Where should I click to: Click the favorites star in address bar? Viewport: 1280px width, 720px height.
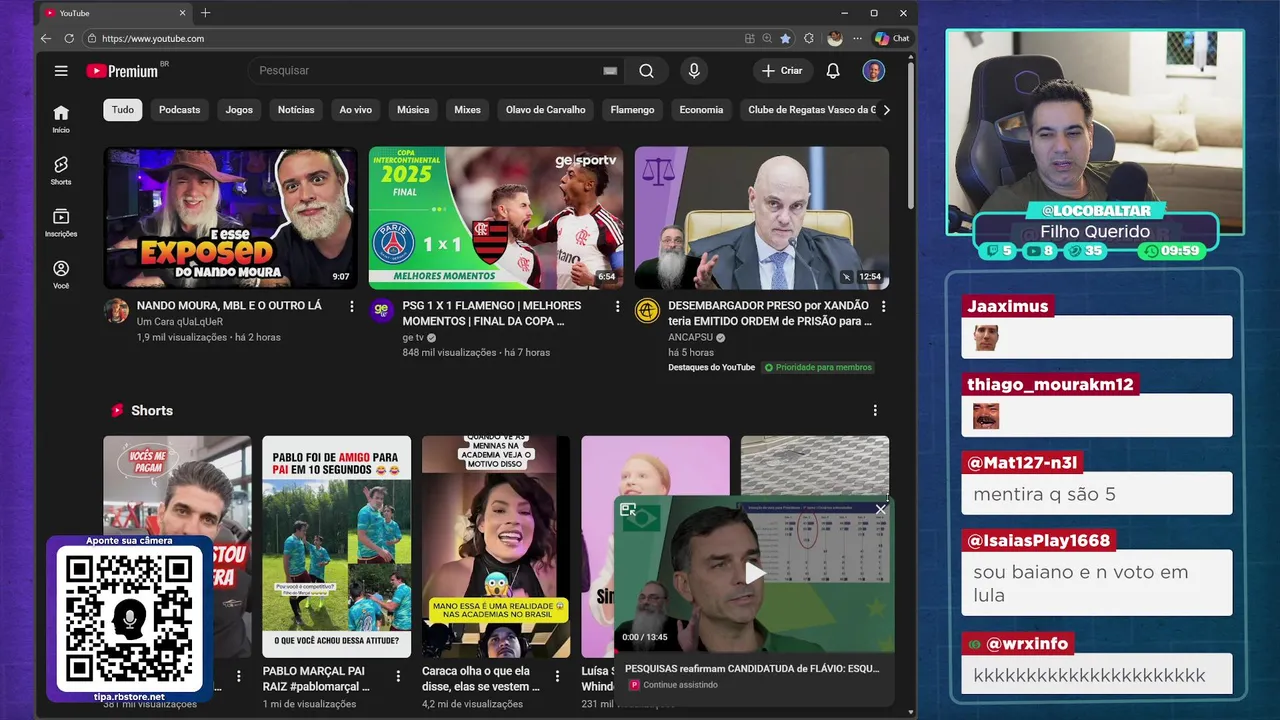[785, 38]
